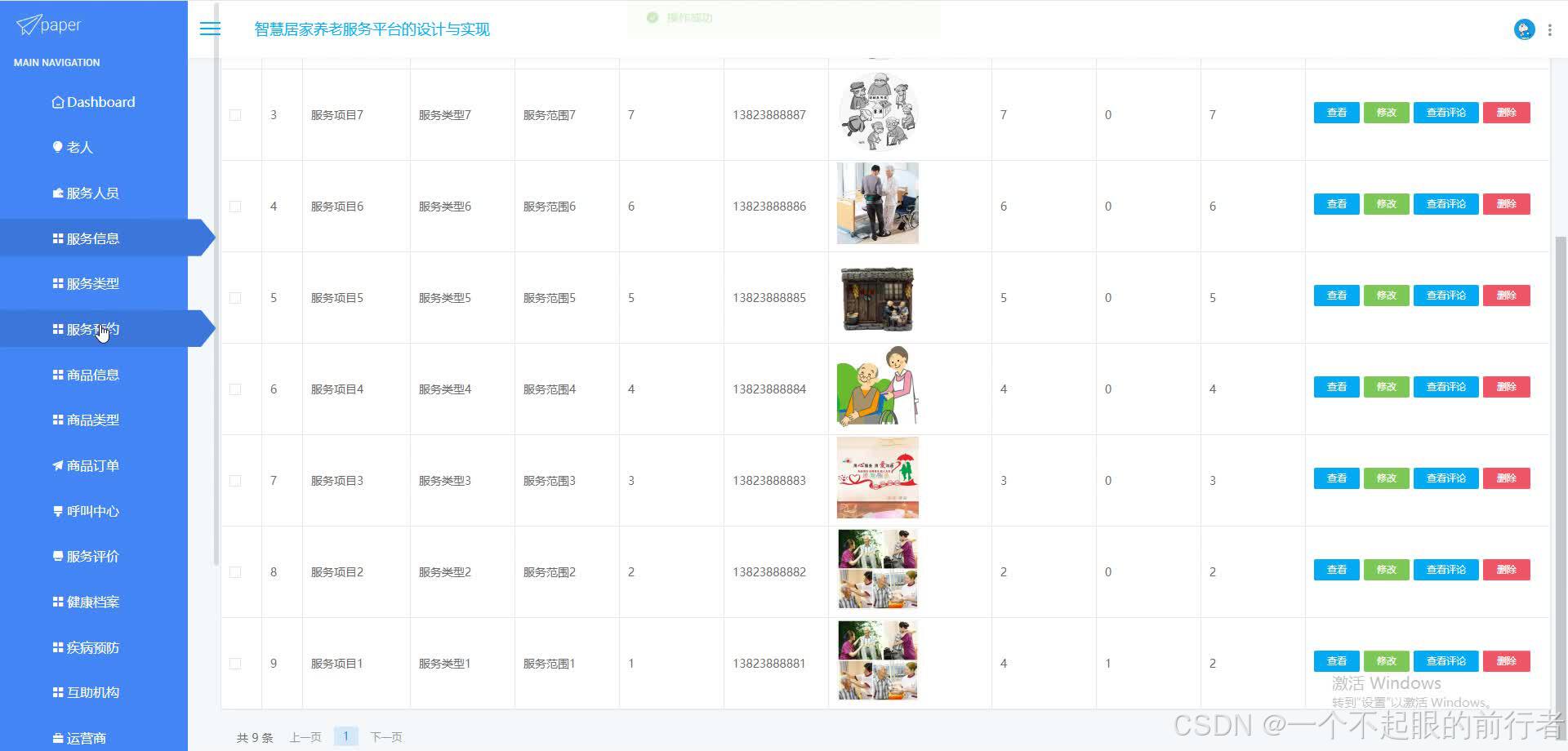Open thumbnail image of 服务项目5

878,298
